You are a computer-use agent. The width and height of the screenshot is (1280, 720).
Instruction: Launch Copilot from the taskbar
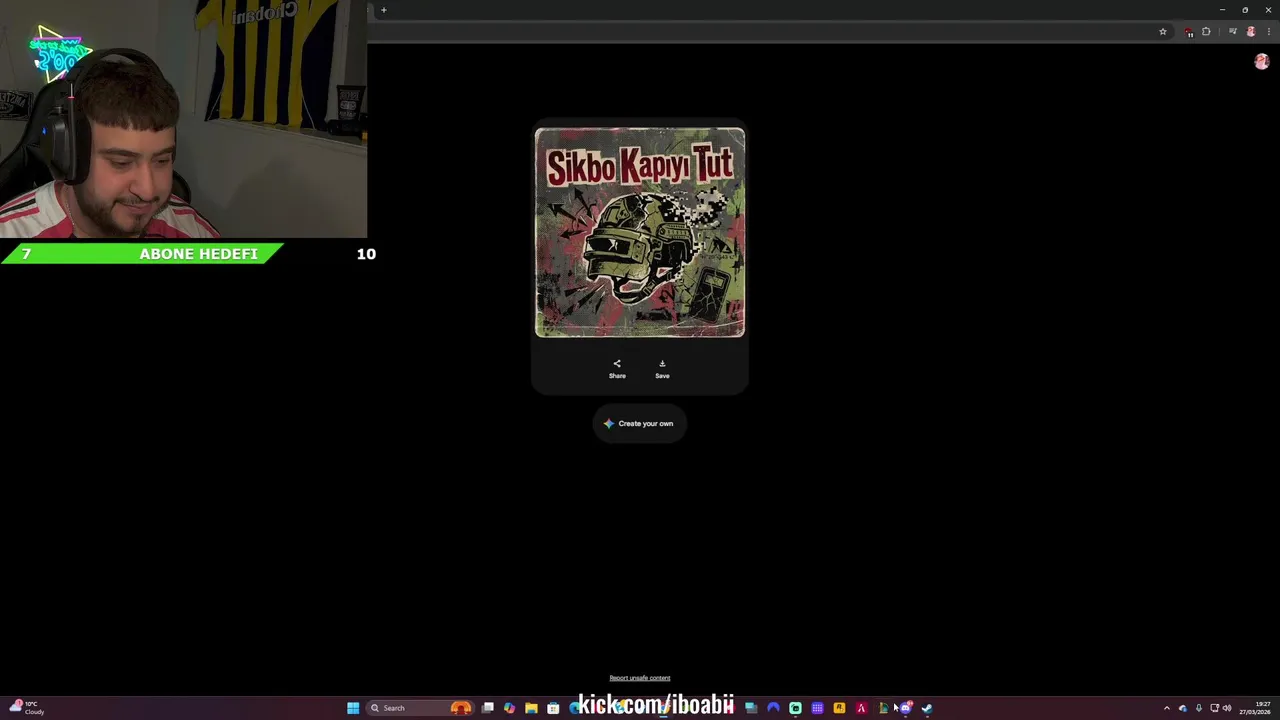coord(509,708)
